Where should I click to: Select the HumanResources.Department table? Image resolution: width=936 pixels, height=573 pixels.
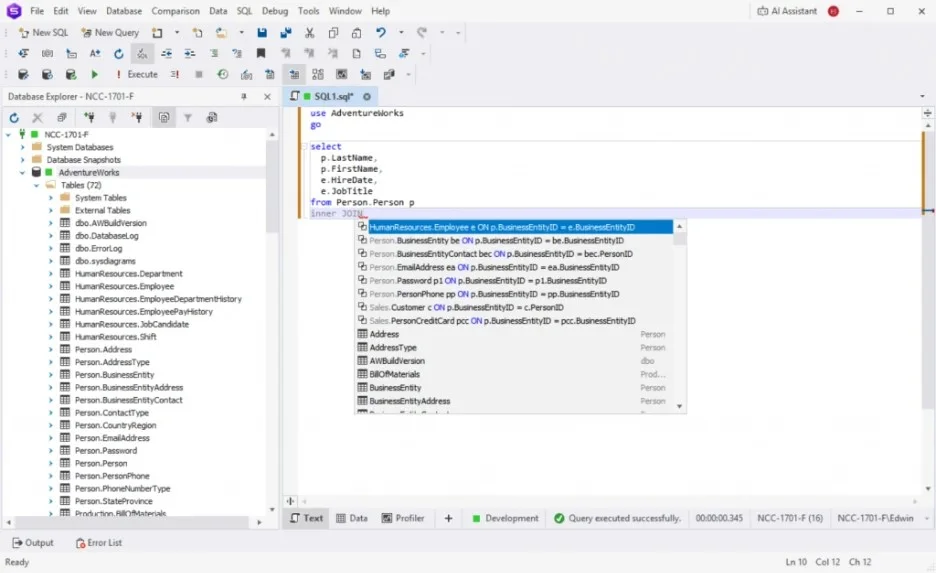[x=128, y=274]
